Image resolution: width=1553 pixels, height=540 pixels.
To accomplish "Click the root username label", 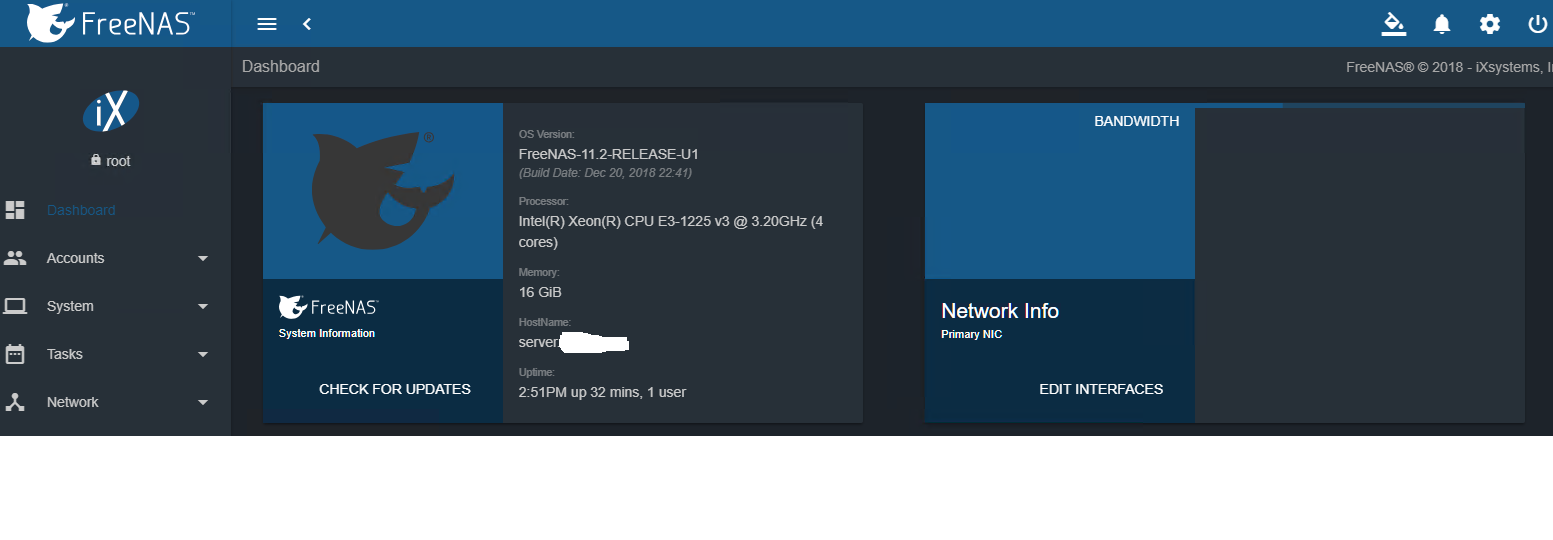I will click(x=118, y=161).
